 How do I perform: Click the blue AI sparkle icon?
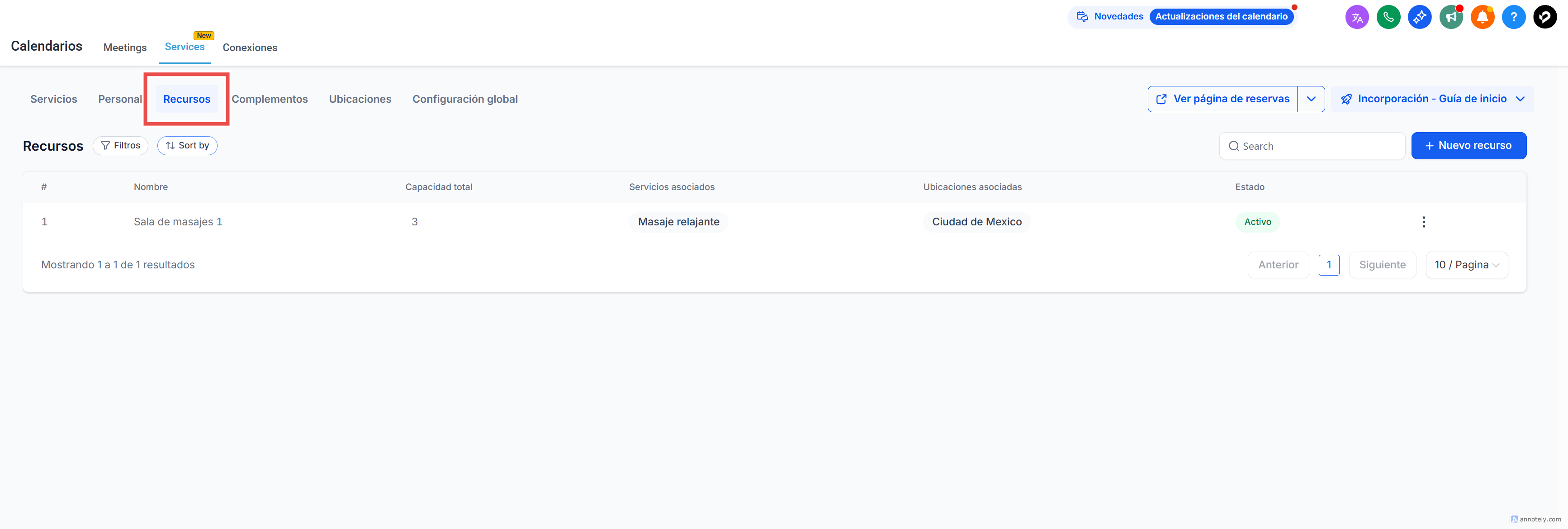pyautogui.click(x=1420, y=17)
